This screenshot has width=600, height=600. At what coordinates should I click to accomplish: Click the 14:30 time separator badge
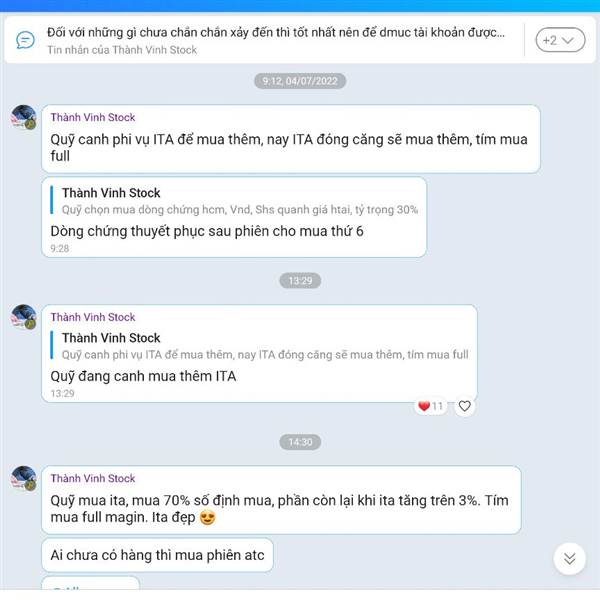coord(300,442)
